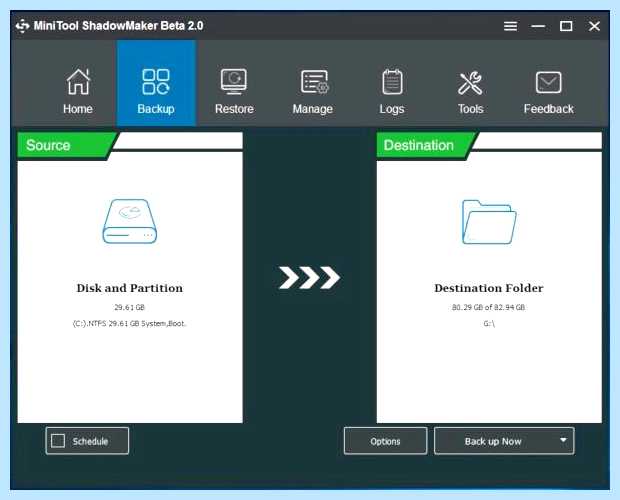This screenshot has width=620, height=500.
Task: Maximize the ShadowMaker window
Action: [566, 26]
